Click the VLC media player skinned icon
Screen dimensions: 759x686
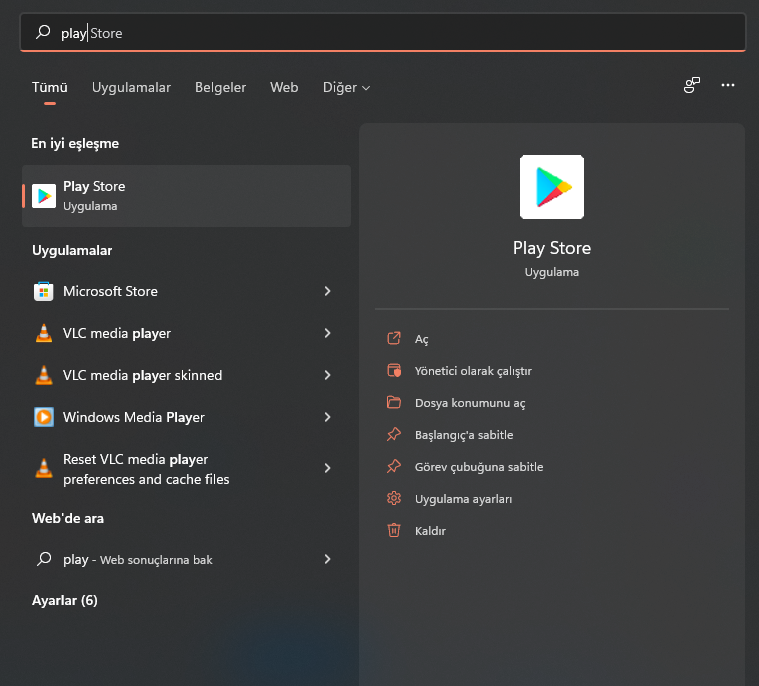(x=44, y=375)
